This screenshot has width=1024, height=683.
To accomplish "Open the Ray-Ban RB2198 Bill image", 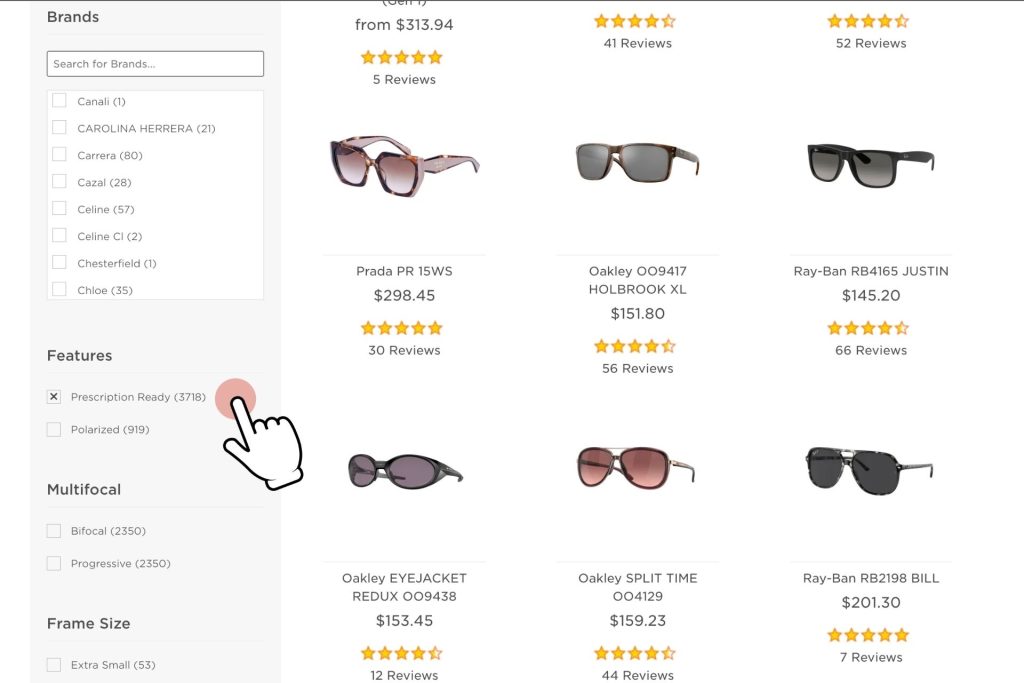I will tap(870, 468).
